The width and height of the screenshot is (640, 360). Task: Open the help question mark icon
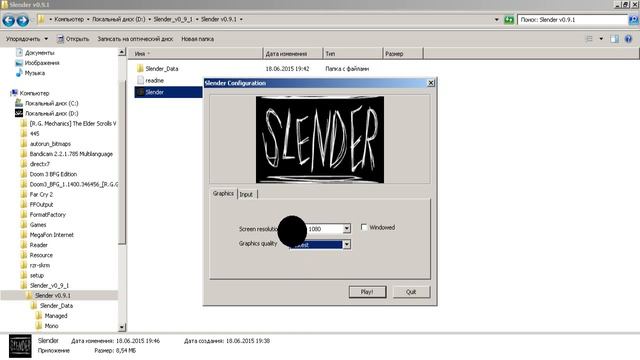(628, 39)
